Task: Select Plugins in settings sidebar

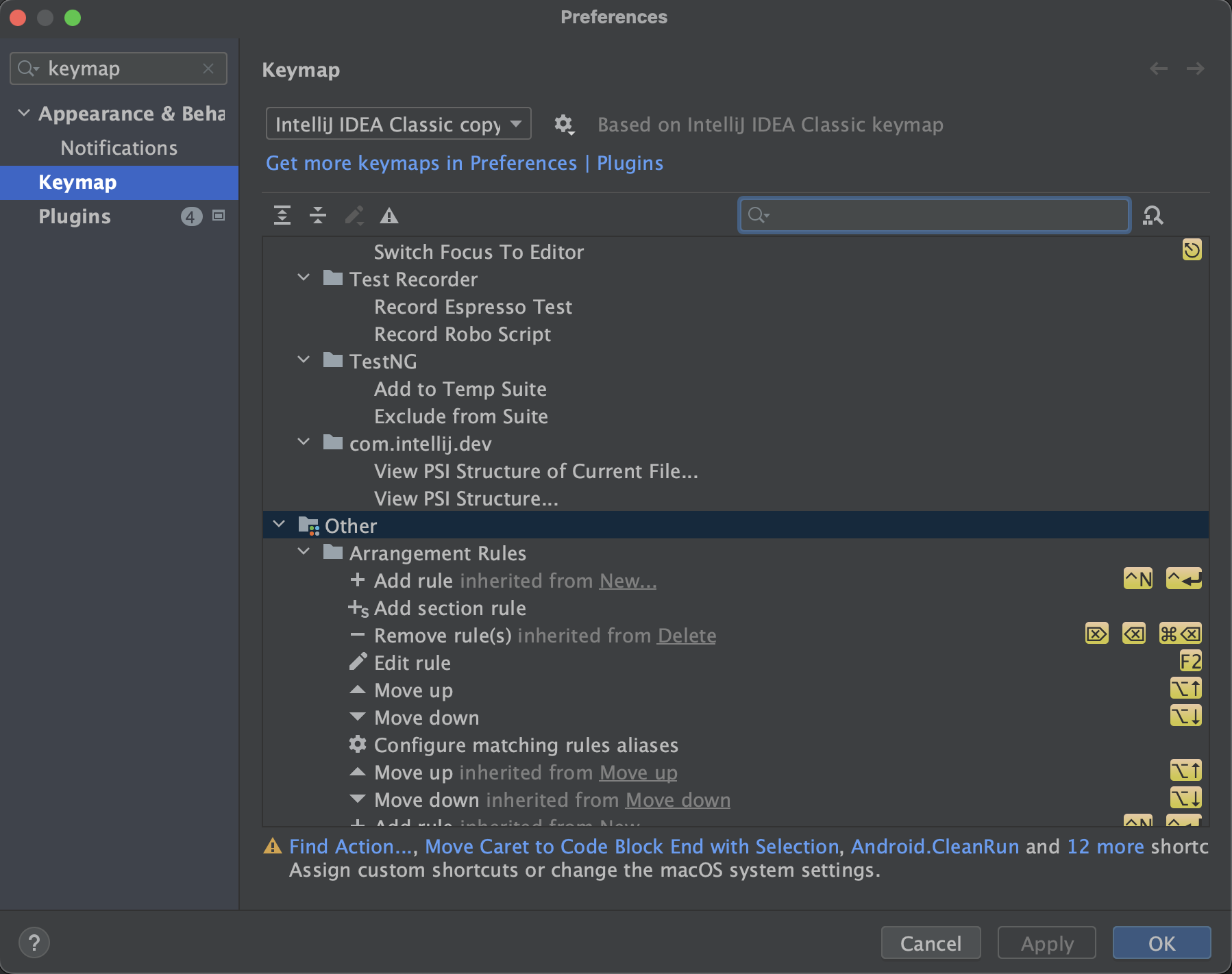Action: pos(119,216)
